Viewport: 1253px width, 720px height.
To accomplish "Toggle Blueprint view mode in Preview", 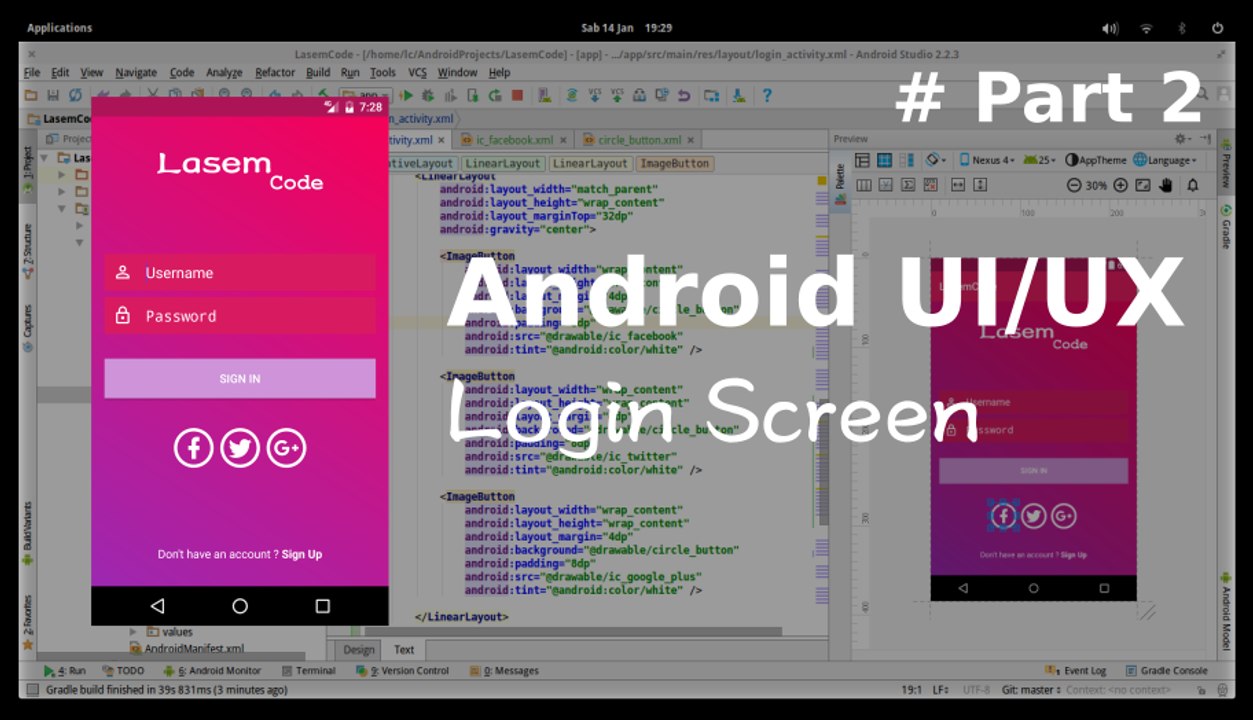I will point(885,160).
